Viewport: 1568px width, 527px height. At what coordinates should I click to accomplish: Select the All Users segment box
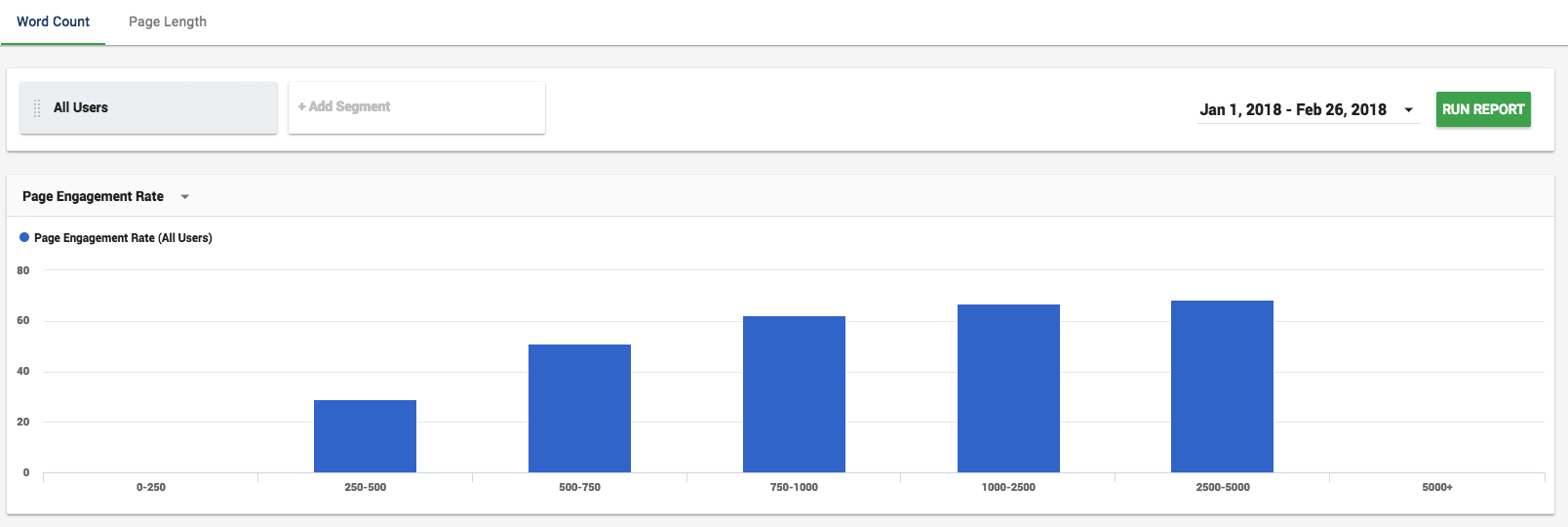point(148,107)
